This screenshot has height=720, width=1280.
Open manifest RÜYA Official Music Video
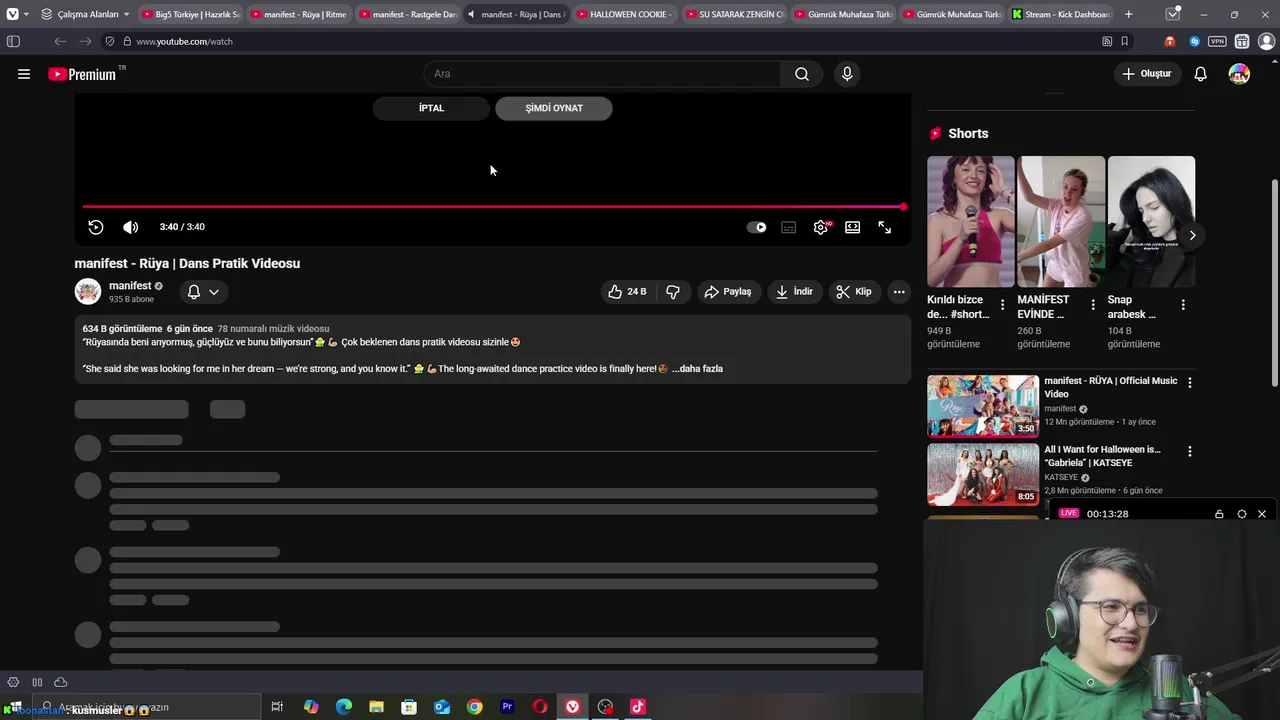(x=983, y=406)
